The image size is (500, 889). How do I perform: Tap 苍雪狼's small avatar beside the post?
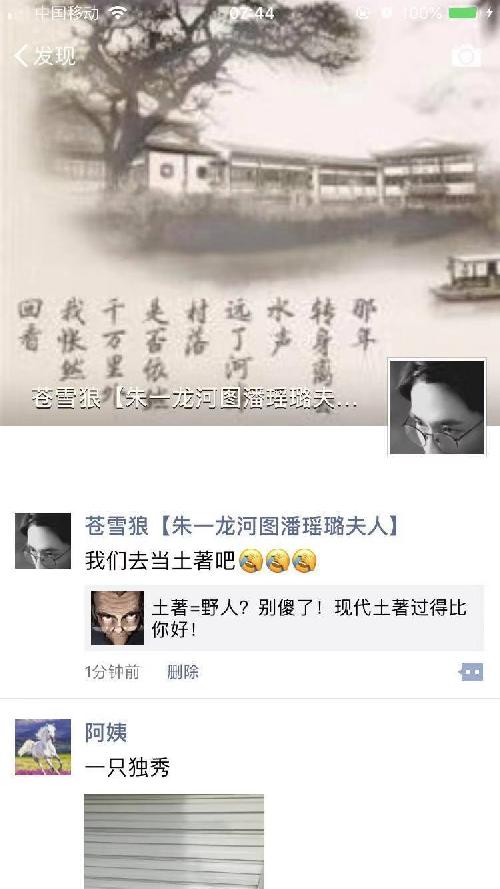[43, 541]
